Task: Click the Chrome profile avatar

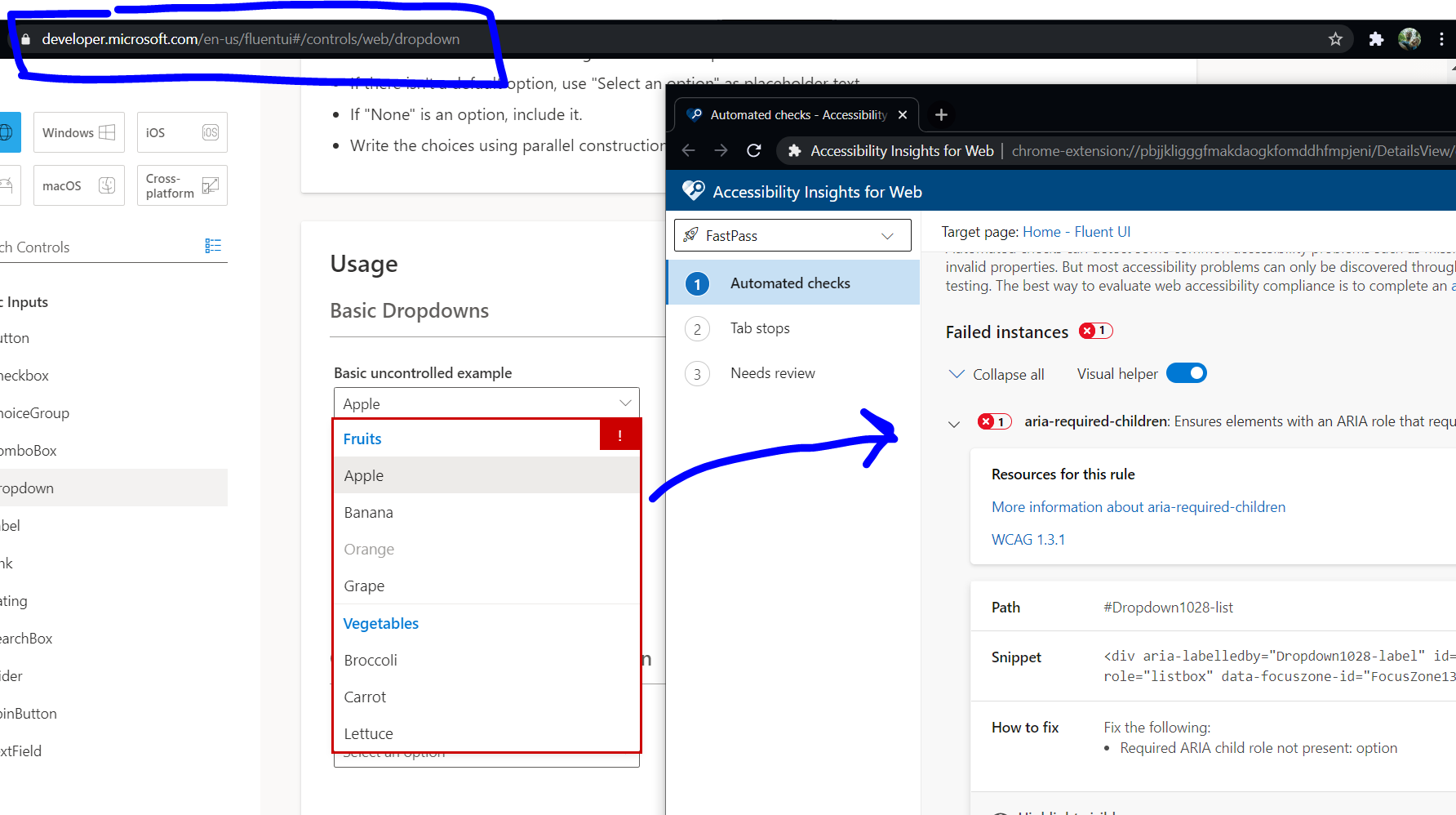Action: pyautogui.click(x=1409, y=38)
